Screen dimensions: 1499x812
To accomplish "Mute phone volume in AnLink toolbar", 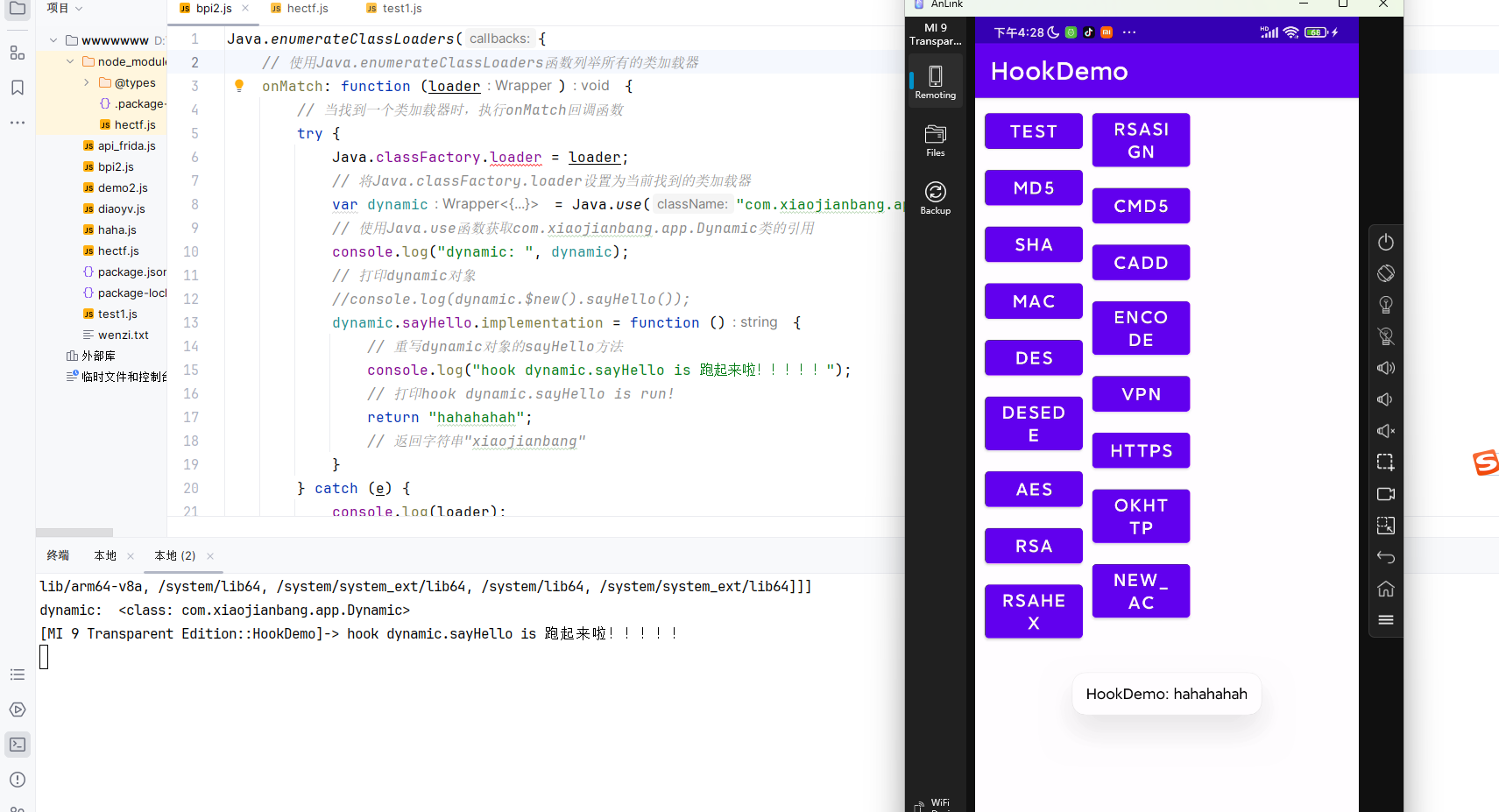I will (x=1386, y=431).
